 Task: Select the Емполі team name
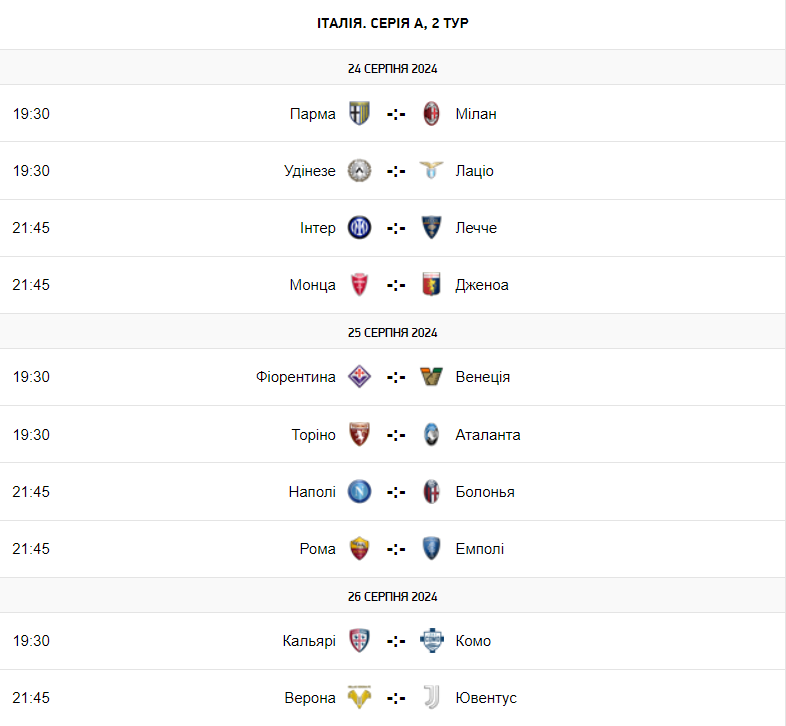480,549
